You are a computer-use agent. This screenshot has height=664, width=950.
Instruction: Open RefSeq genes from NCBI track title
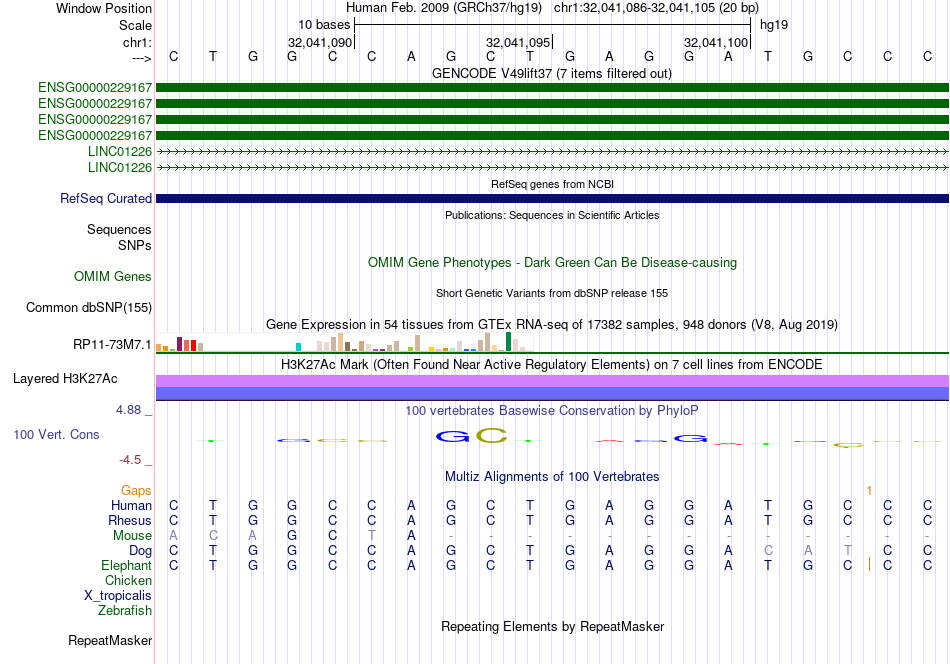[552, 184]
